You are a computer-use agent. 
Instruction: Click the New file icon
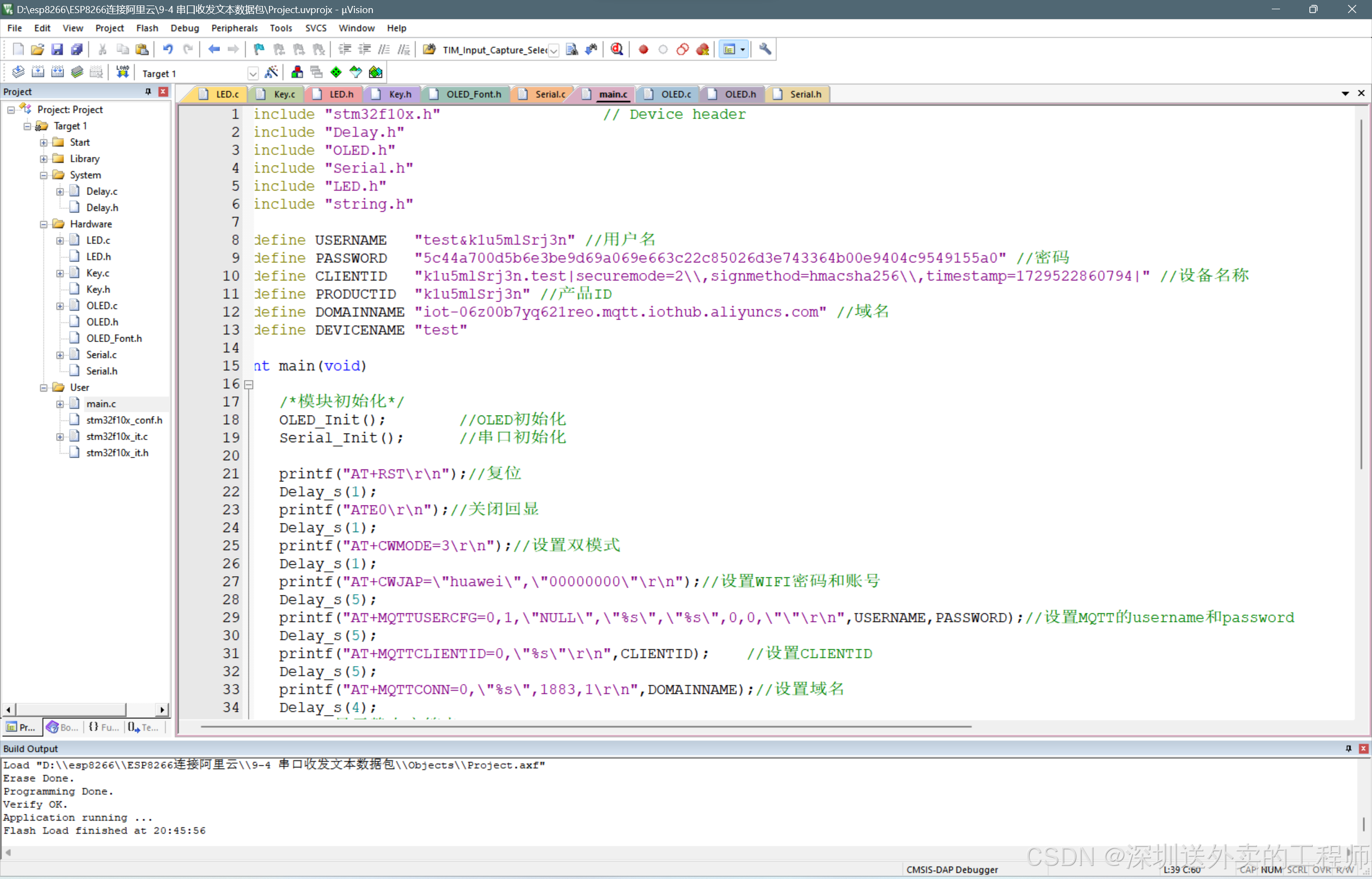point(19,50)
